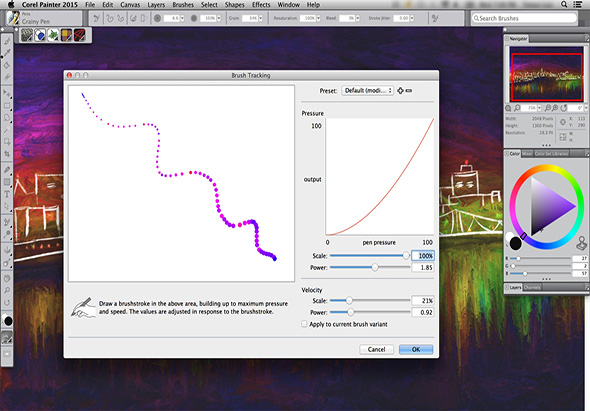Switch to the Mixer tab
This screenshot has width=590, height=411.
pyautogui.click(x=527, y=154)
